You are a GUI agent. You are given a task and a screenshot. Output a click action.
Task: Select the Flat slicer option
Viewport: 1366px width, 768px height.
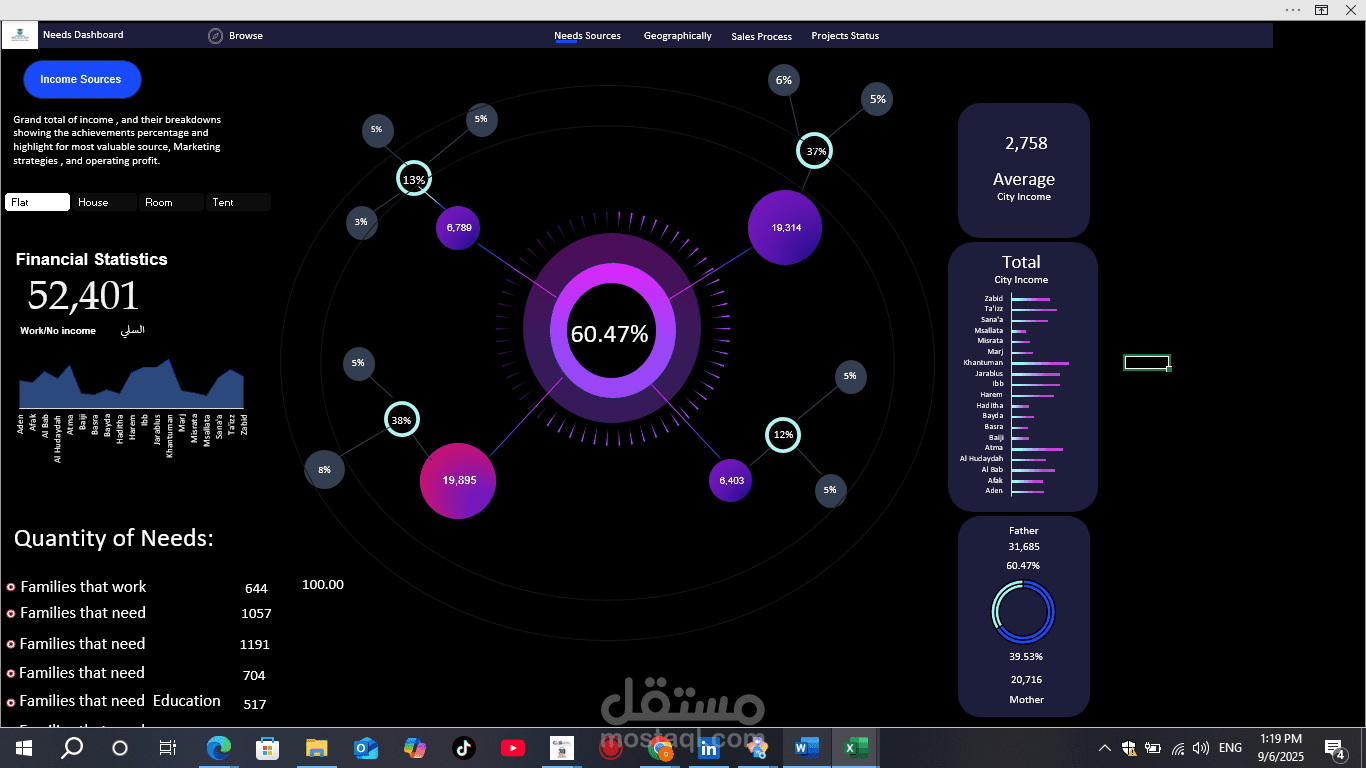pos(37,202)
